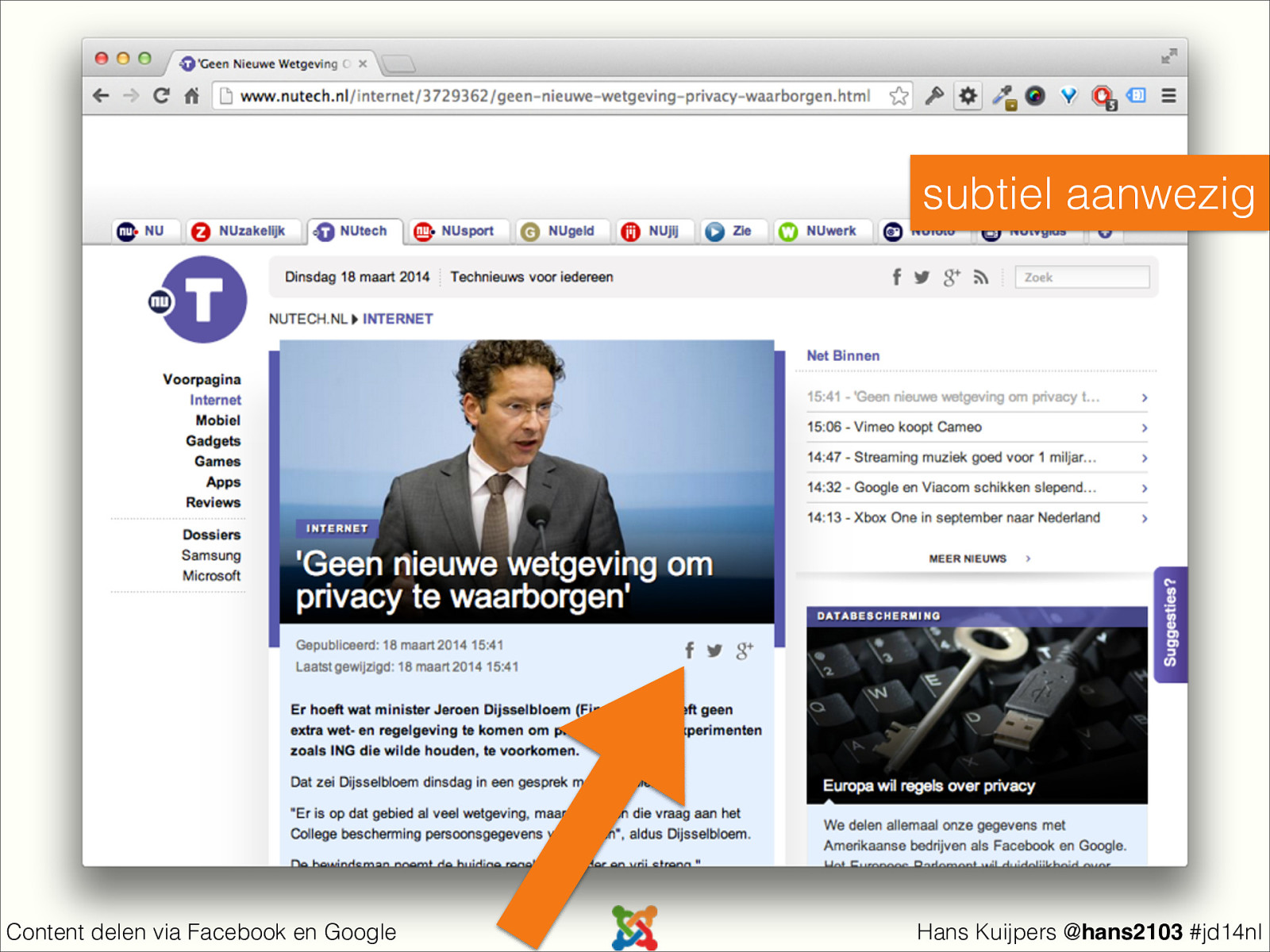This screenshot has height=952, width=1270.
Task: Open the Samsung dossier link
Action: pos(211,555)
